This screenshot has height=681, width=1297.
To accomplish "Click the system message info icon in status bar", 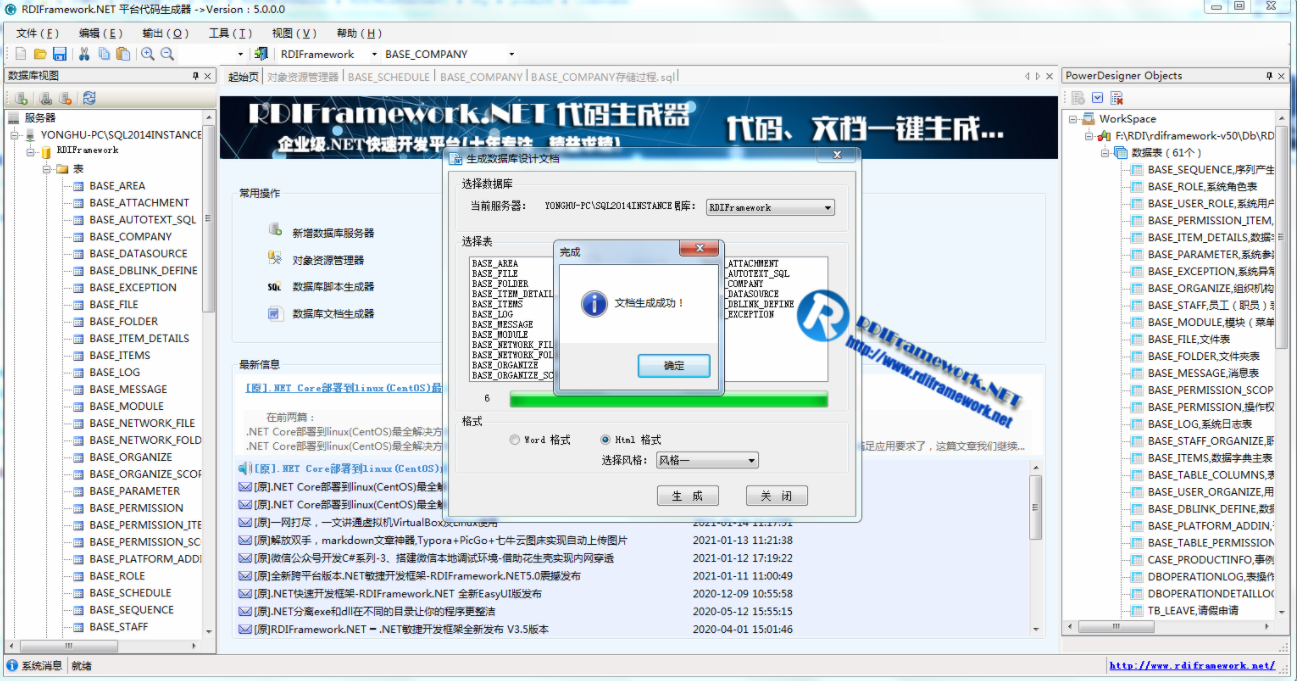I will pyautogui.click(x=12, y=666).
